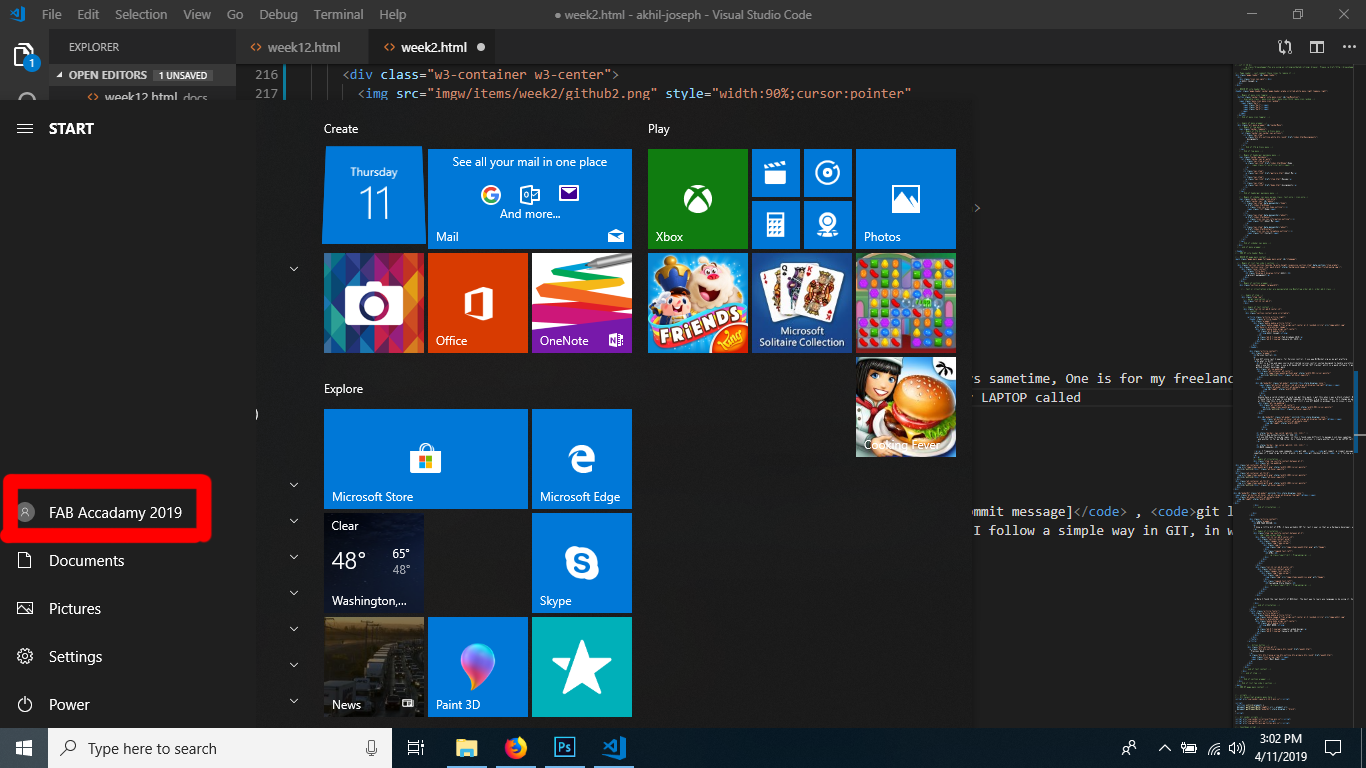Split the VS Code editor to the right

(1317, 47)
